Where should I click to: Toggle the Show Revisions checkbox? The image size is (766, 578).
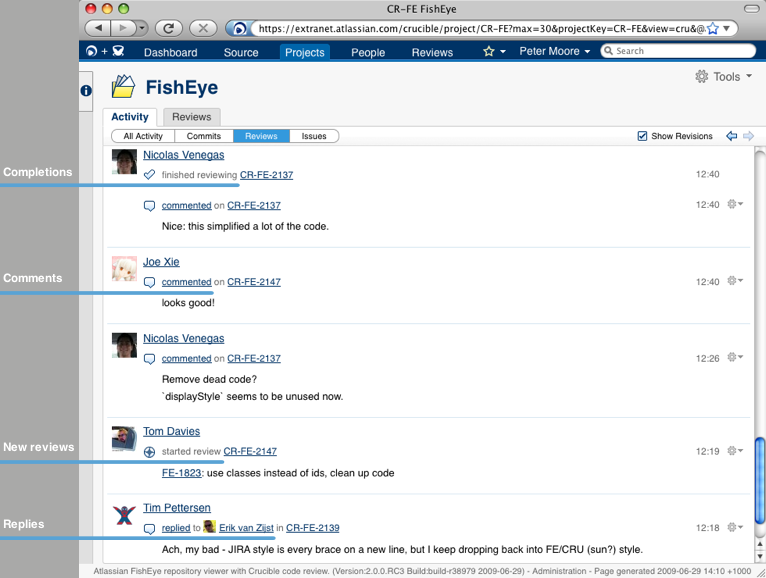point(642,136)
